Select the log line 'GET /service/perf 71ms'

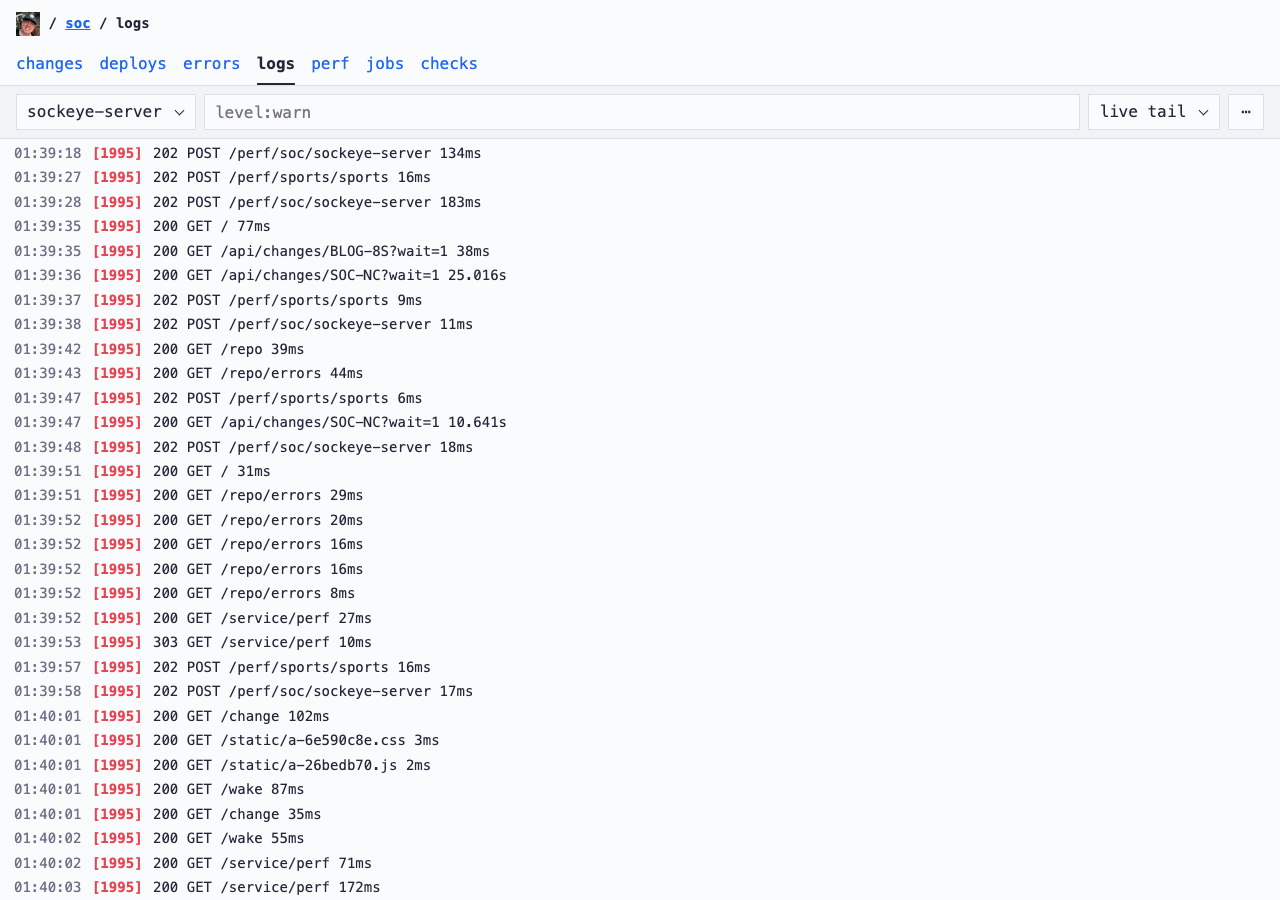(640, 863)
